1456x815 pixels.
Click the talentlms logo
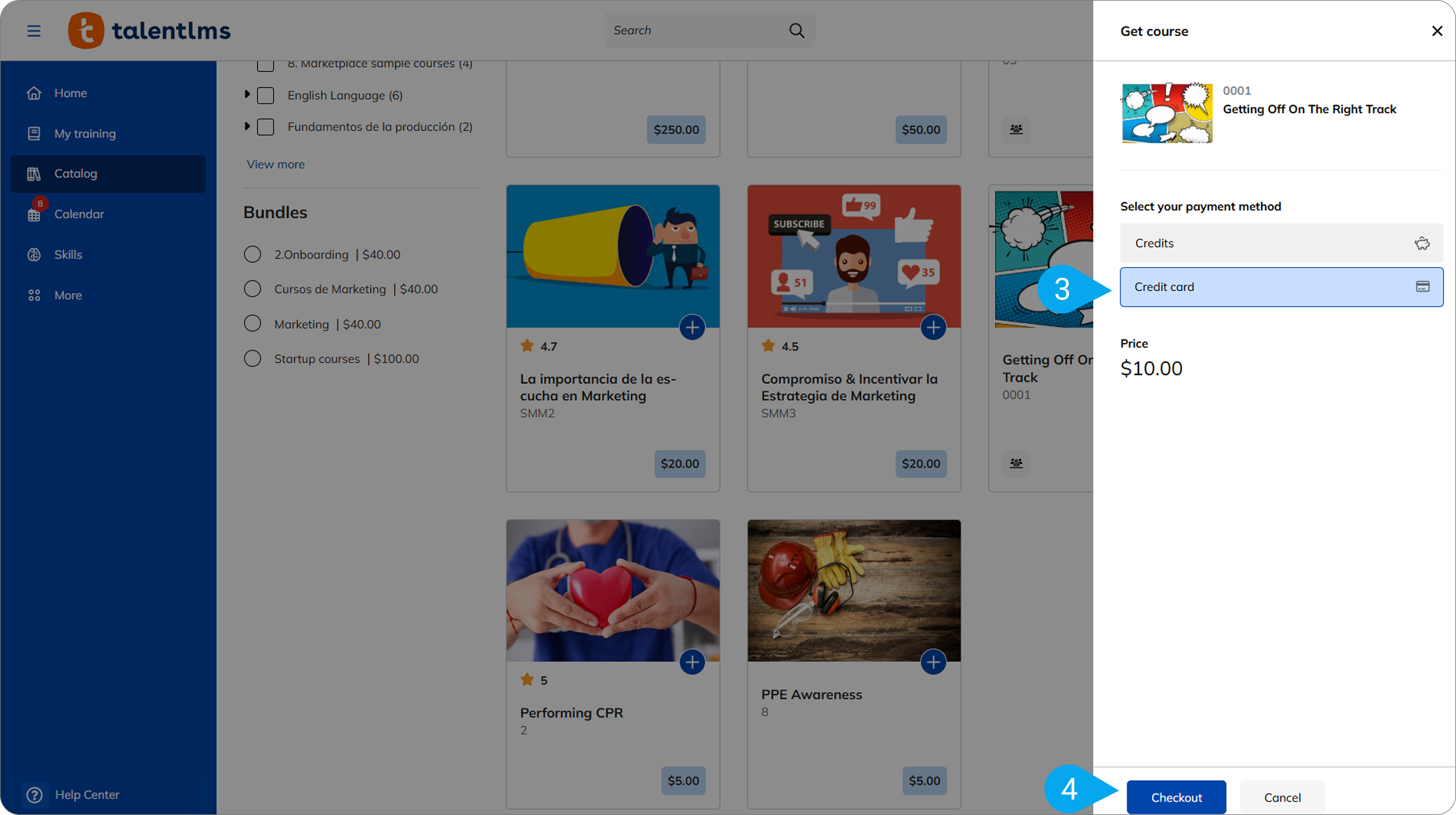[x=149, y=30]
